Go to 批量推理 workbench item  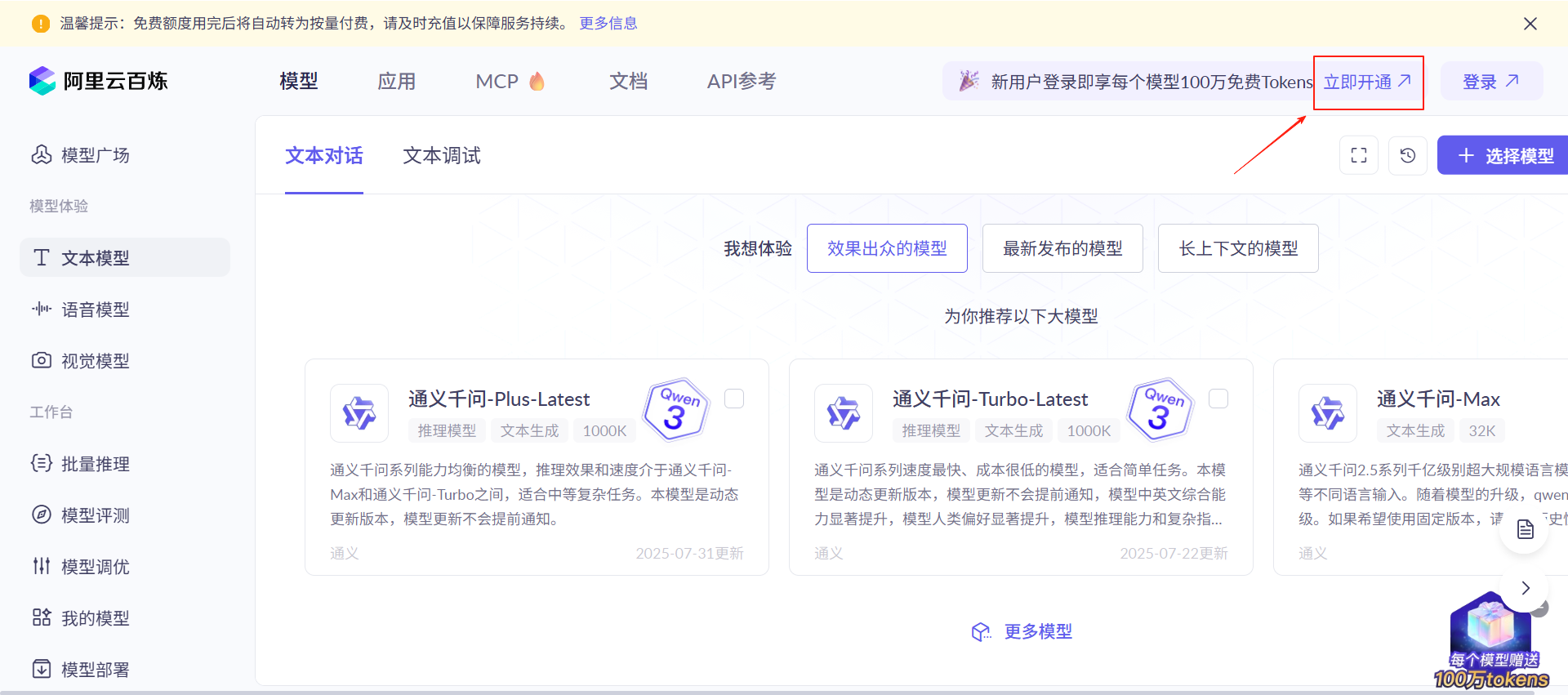pyautogui.click(x=80, y=464)
